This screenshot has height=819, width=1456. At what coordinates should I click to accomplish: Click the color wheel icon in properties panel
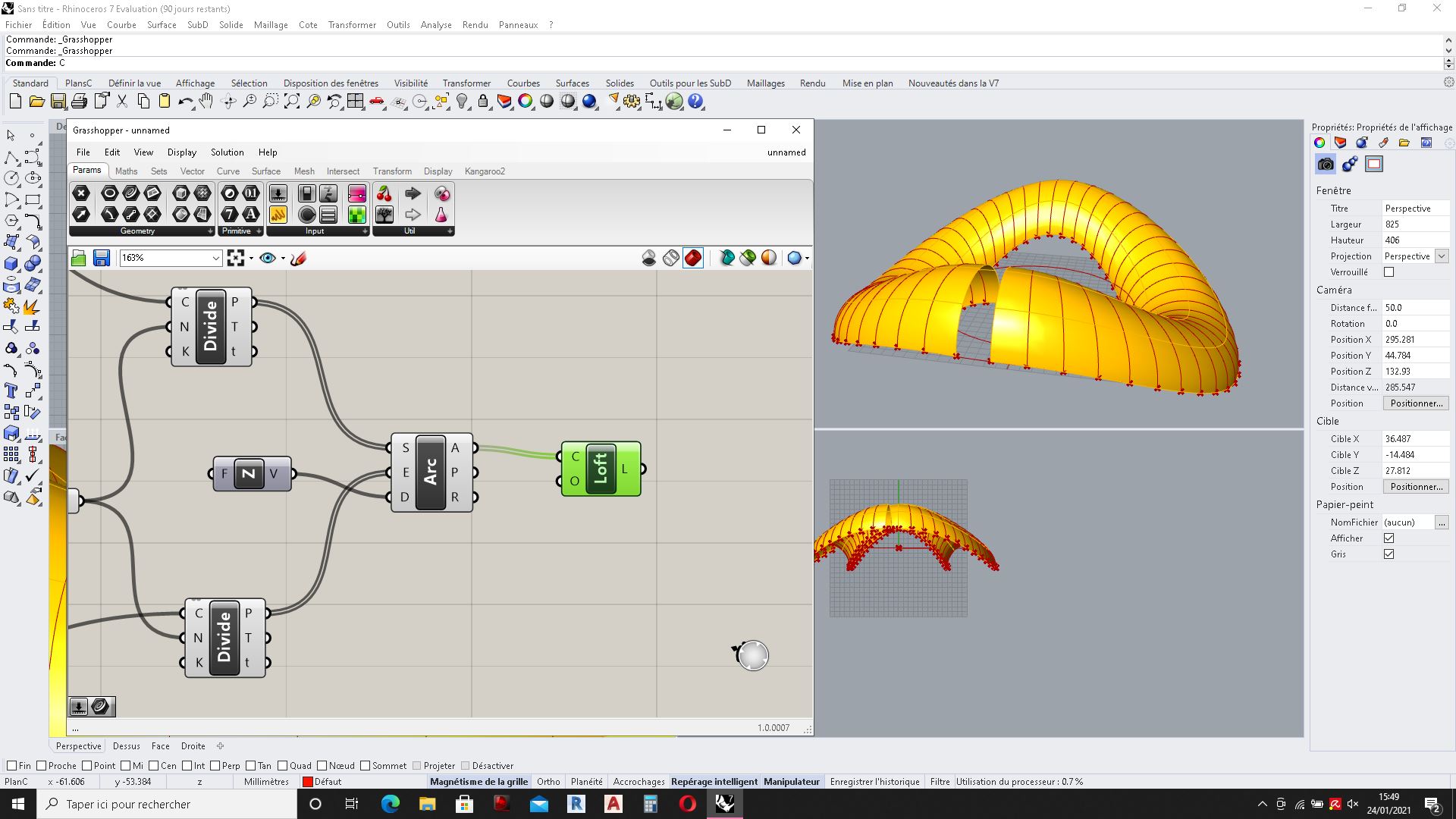(1319, 143)
